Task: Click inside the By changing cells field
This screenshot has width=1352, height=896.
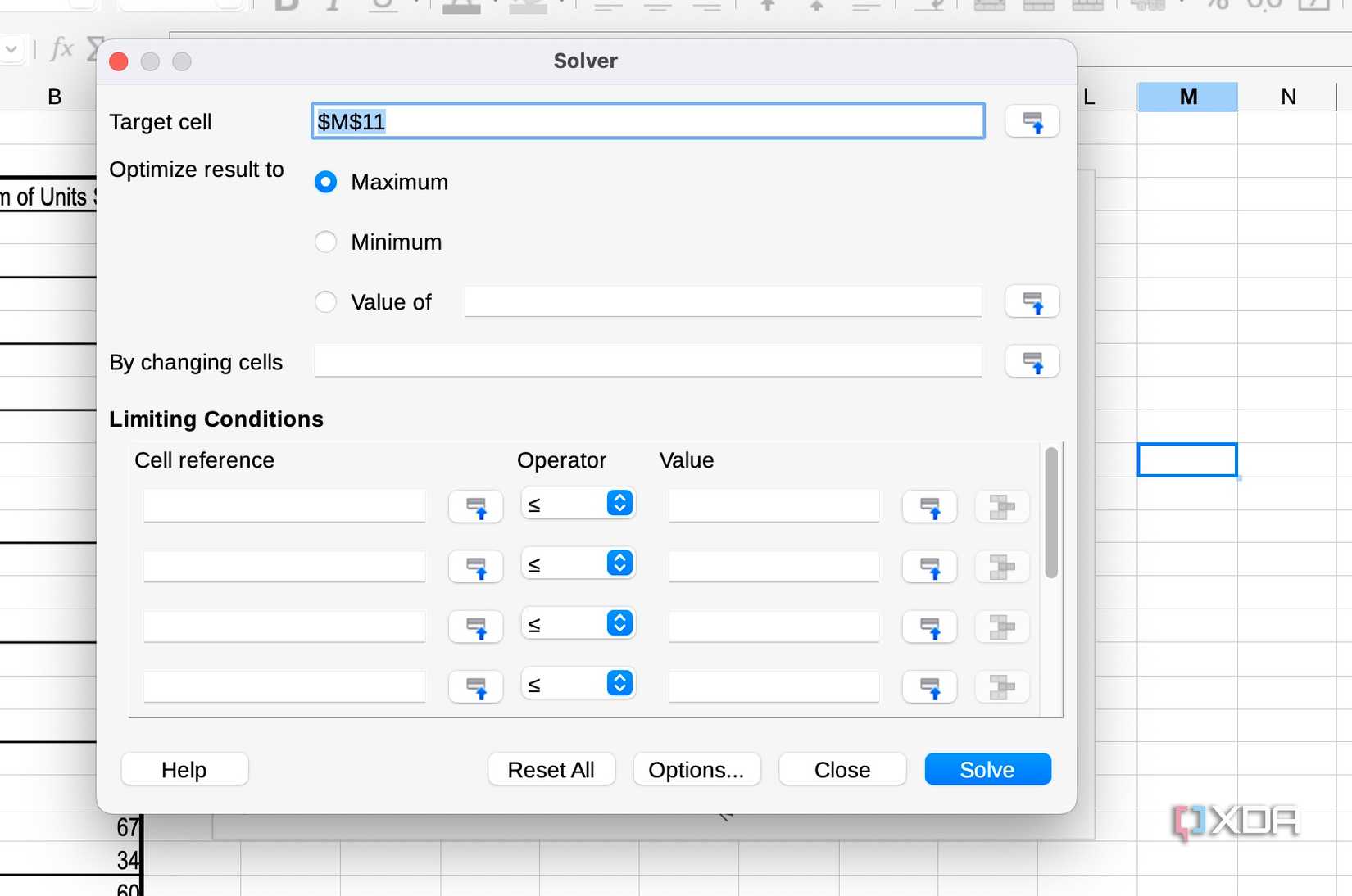Action: tap(647, 362)
